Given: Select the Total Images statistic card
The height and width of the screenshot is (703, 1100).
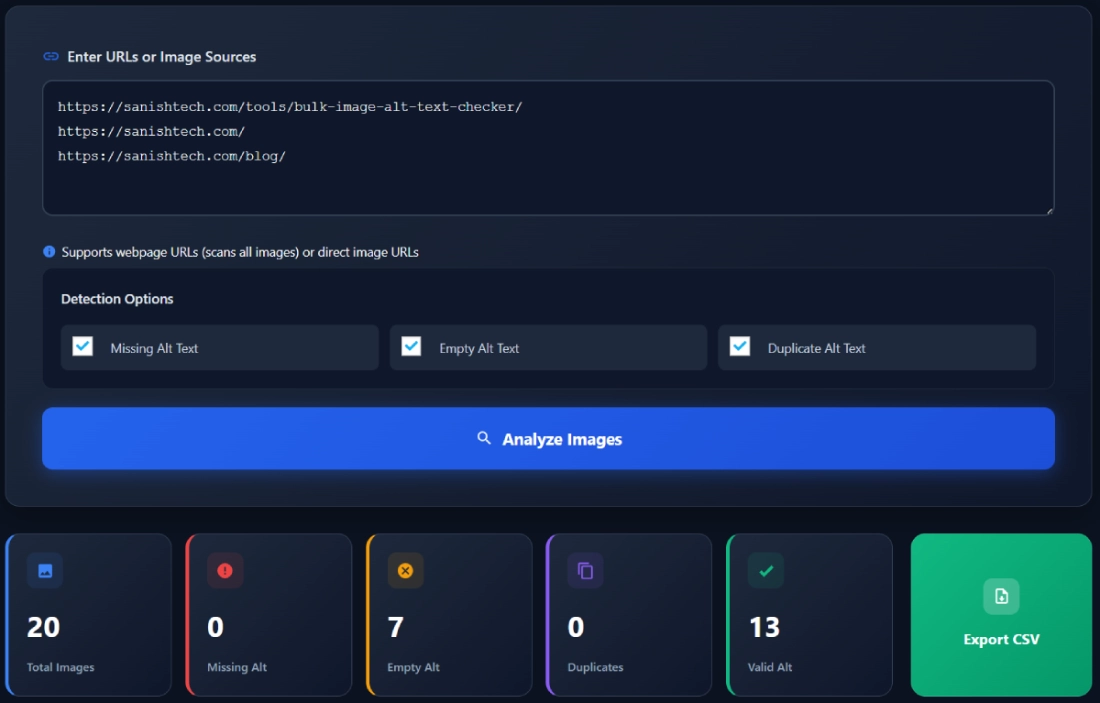Looking at the screenshot, I should tap(88, 615).
